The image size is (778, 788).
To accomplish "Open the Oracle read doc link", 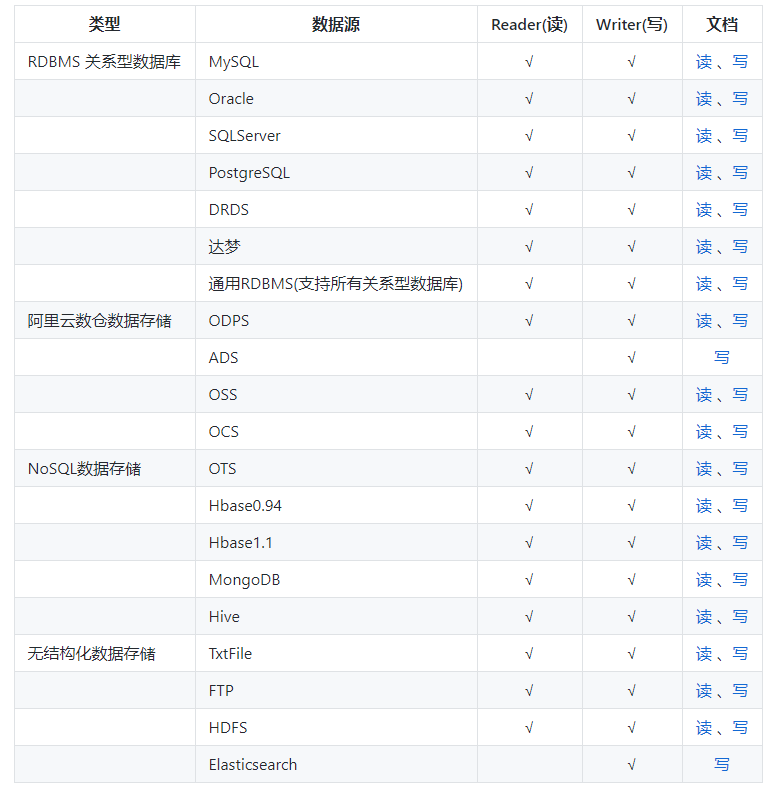I will 704,98.
